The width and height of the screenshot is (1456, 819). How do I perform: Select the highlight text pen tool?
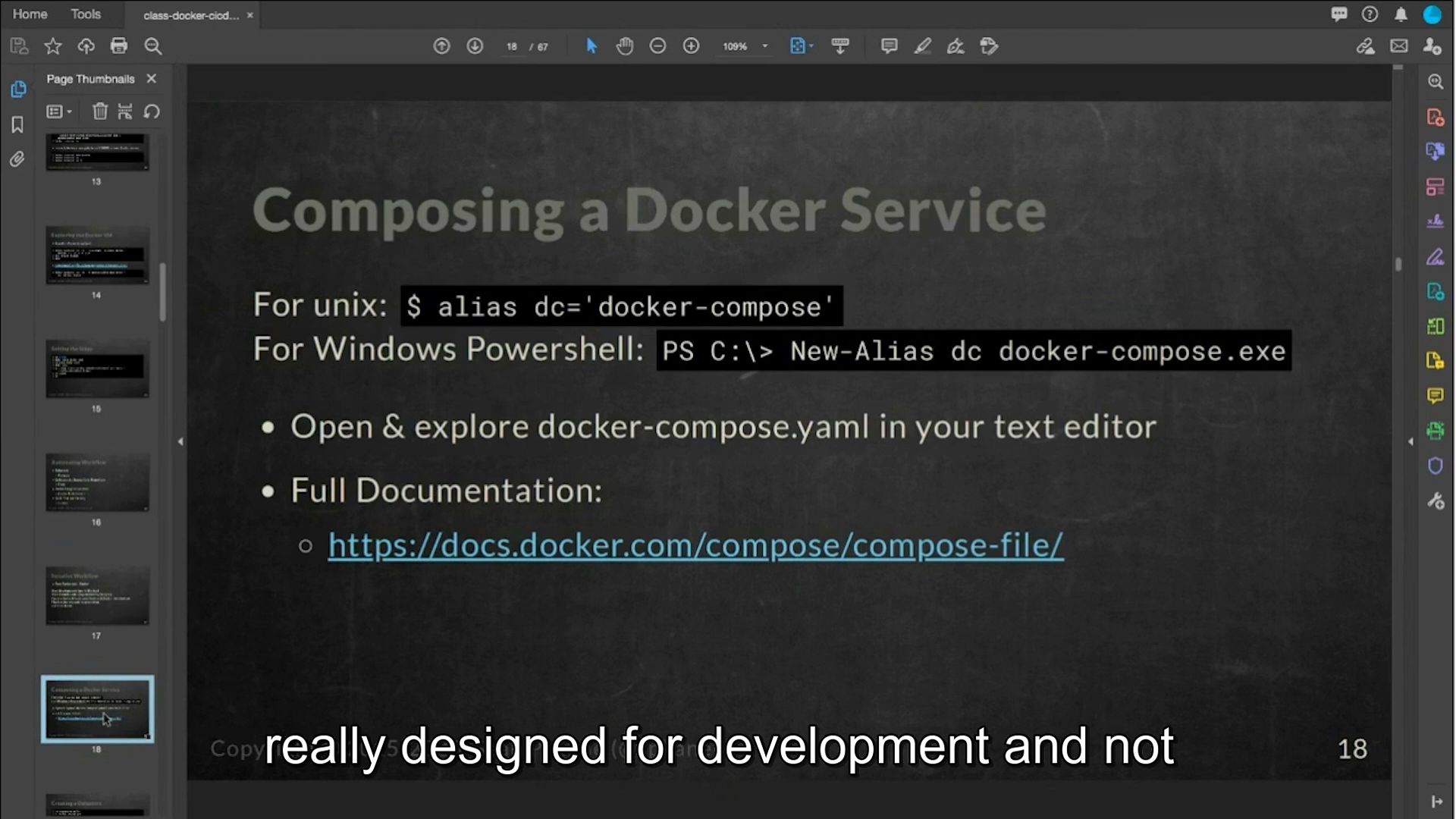(x=922, y=46)
